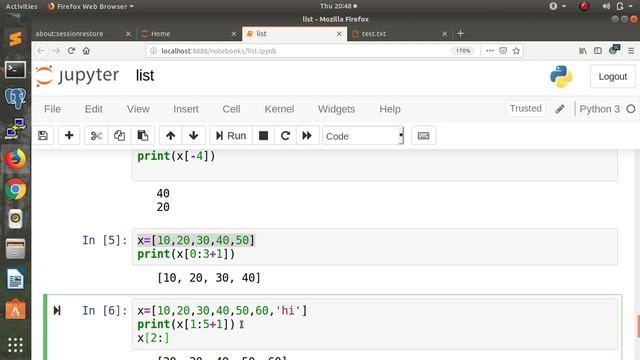Open LibreOffice Writer from the dock
640x360 pixels.
click(x=15, y=279)
